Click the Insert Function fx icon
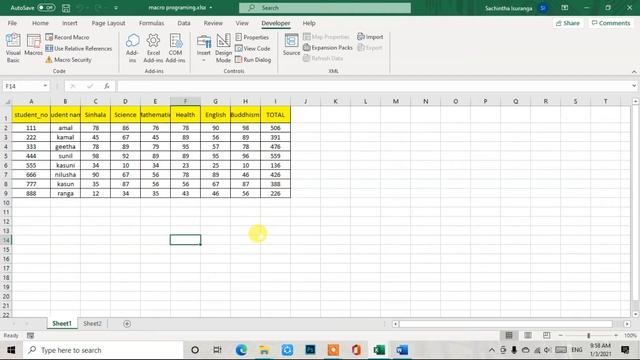 tap(107, 86)
